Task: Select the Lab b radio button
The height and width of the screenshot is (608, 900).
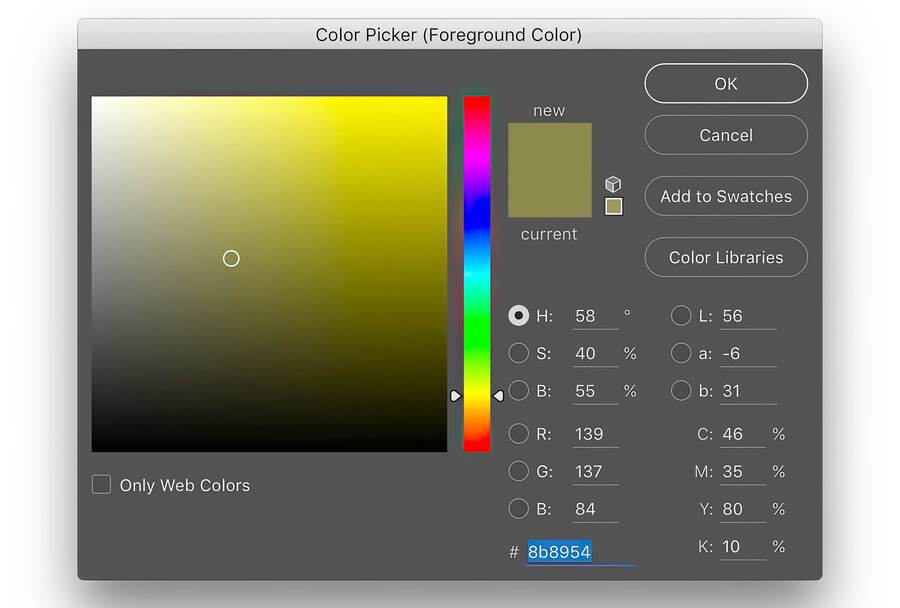Action: click(681, 391)
